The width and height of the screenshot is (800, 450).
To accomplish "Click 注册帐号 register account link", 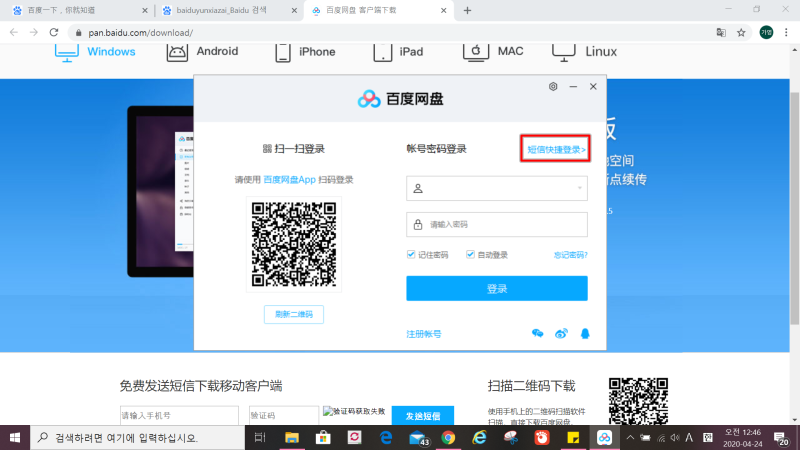I will click(423, 334).
